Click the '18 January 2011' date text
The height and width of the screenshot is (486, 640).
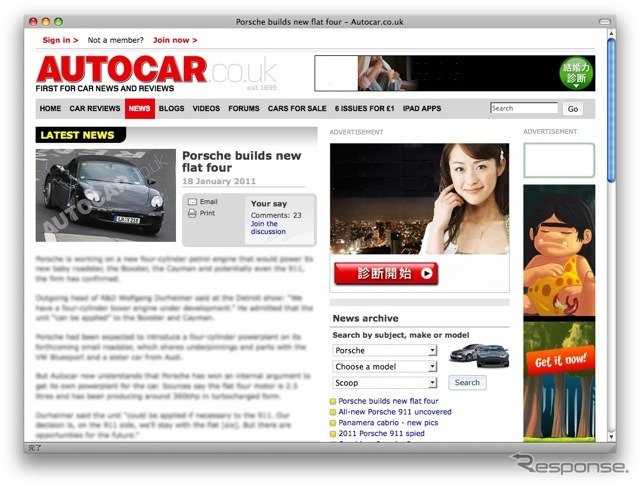(x=219, y=181)
